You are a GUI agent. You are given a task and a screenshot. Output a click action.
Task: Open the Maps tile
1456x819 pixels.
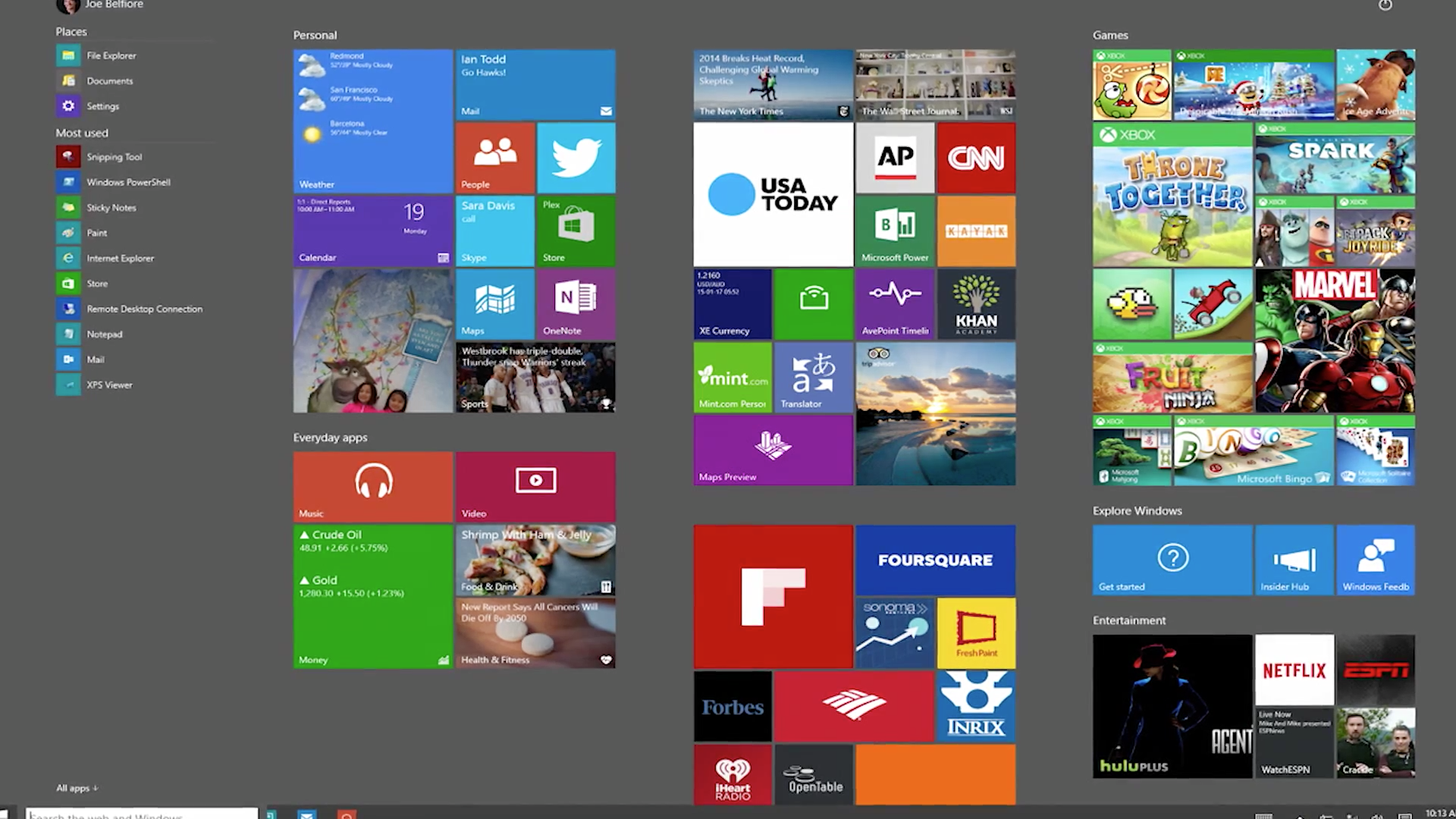coord(494,304)
